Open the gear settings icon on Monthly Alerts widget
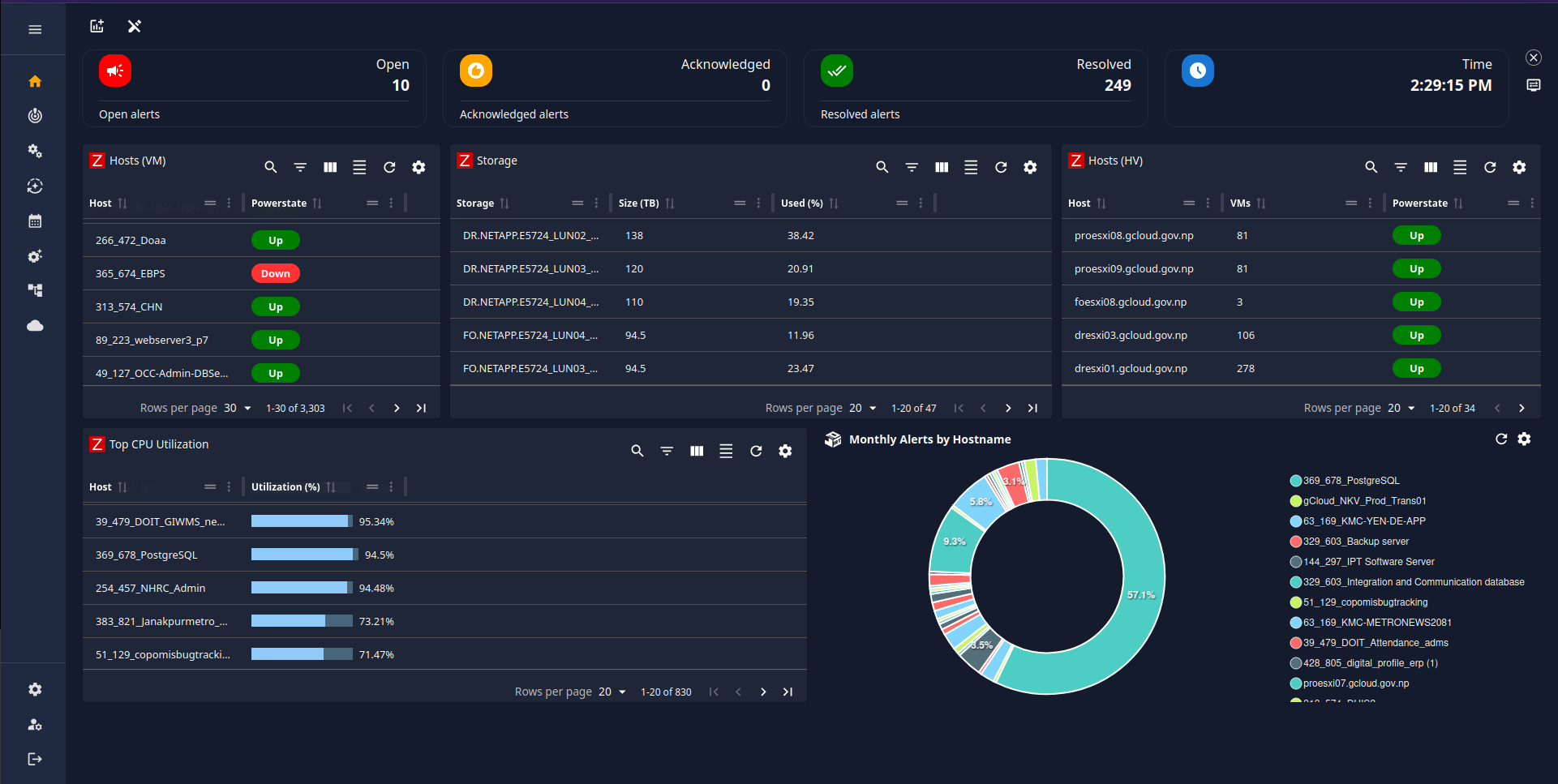1558x784 pixels. pos(1525,439)
